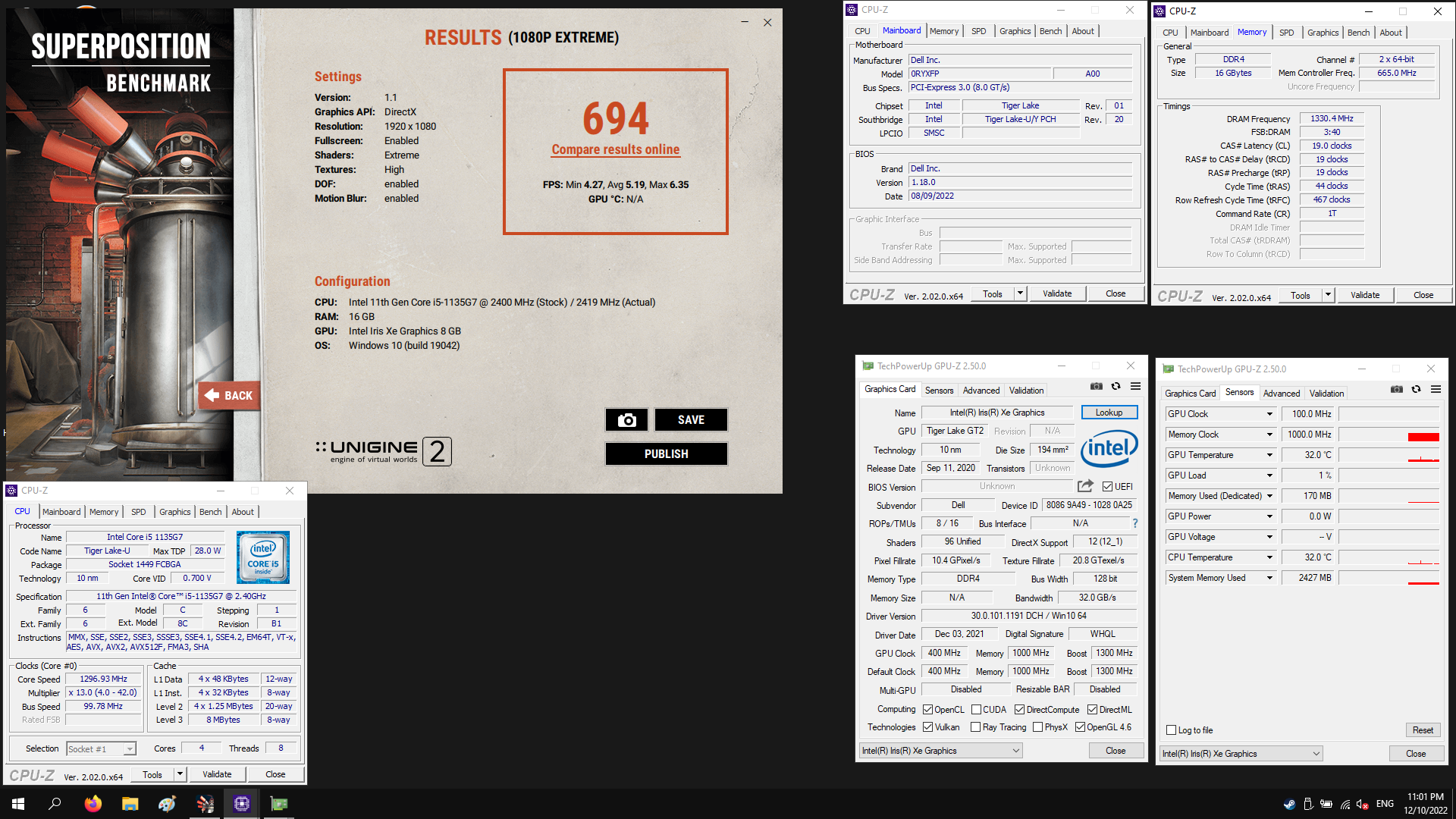
Task: Switch to CPU-Z taskbar icon
Action: click(x=242, y=804)
